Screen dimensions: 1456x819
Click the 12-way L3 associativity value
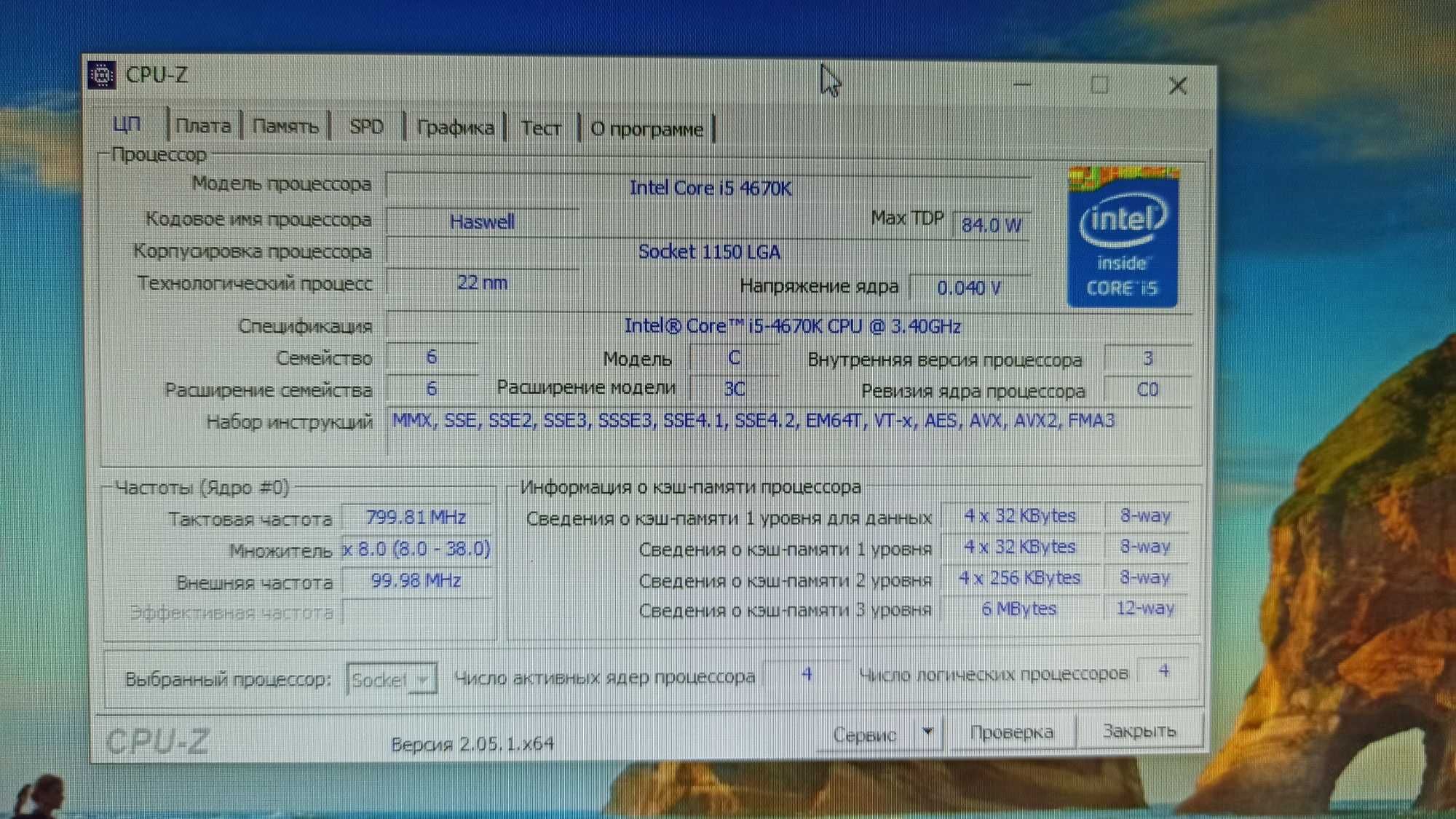(1145, 608)
